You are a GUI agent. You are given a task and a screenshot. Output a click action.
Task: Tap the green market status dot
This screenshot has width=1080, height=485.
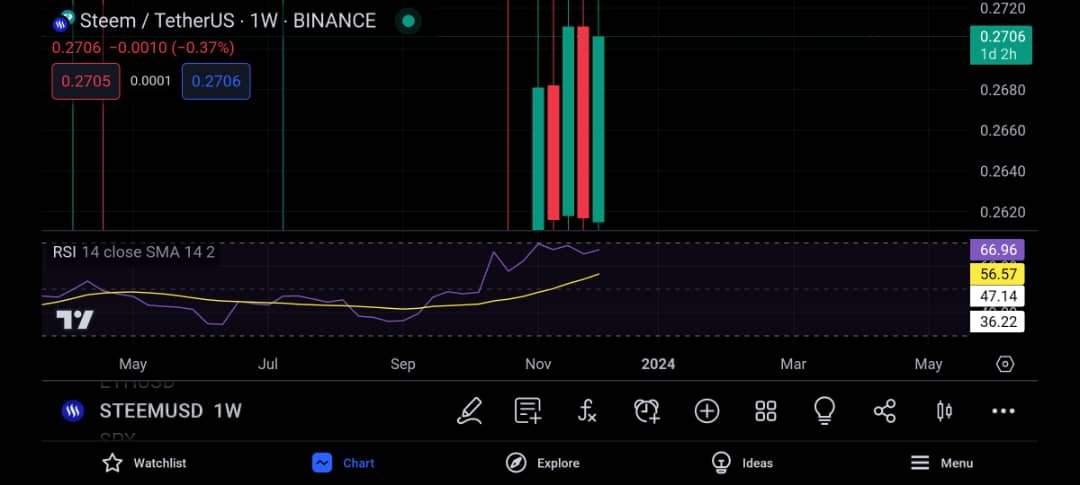(x=408, y=21)
